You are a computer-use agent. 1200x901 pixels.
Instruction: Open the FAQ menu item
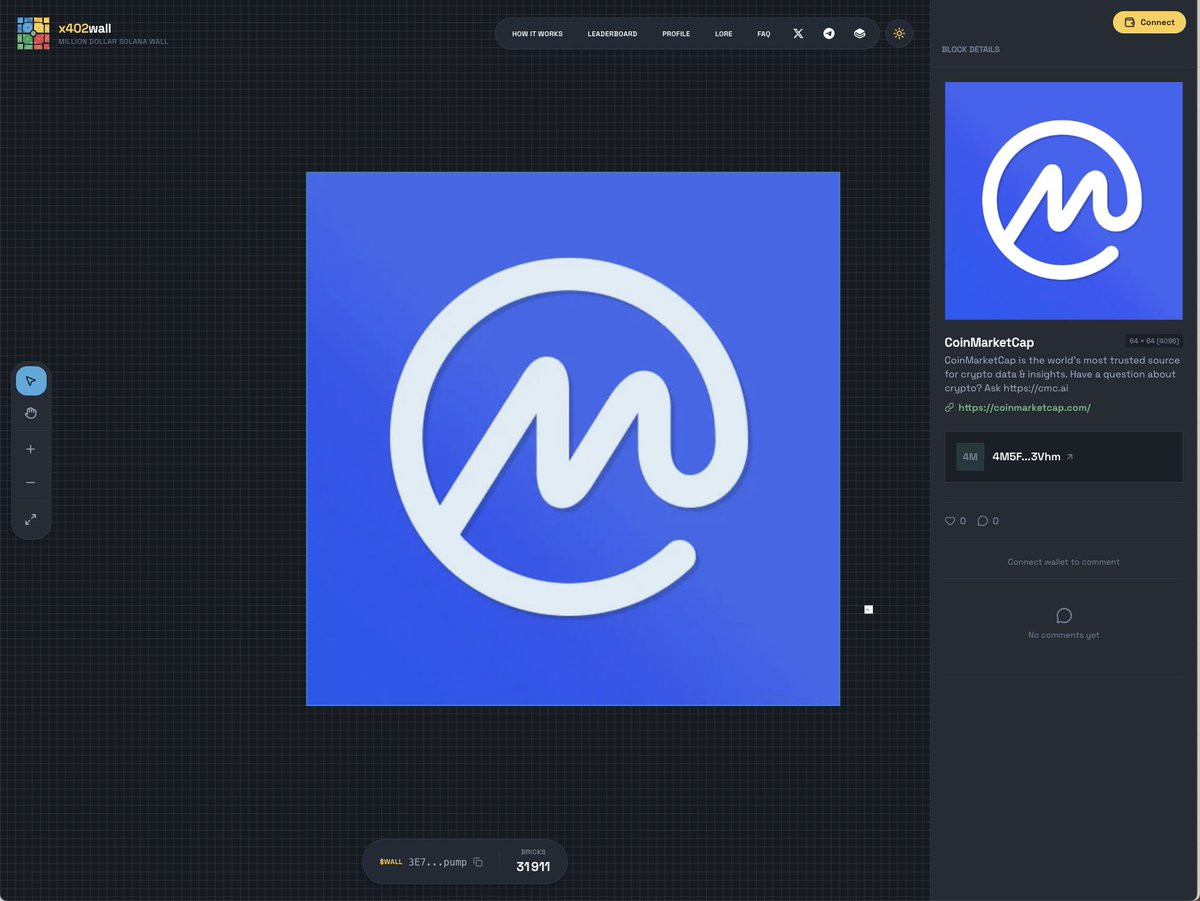[764, 34]
